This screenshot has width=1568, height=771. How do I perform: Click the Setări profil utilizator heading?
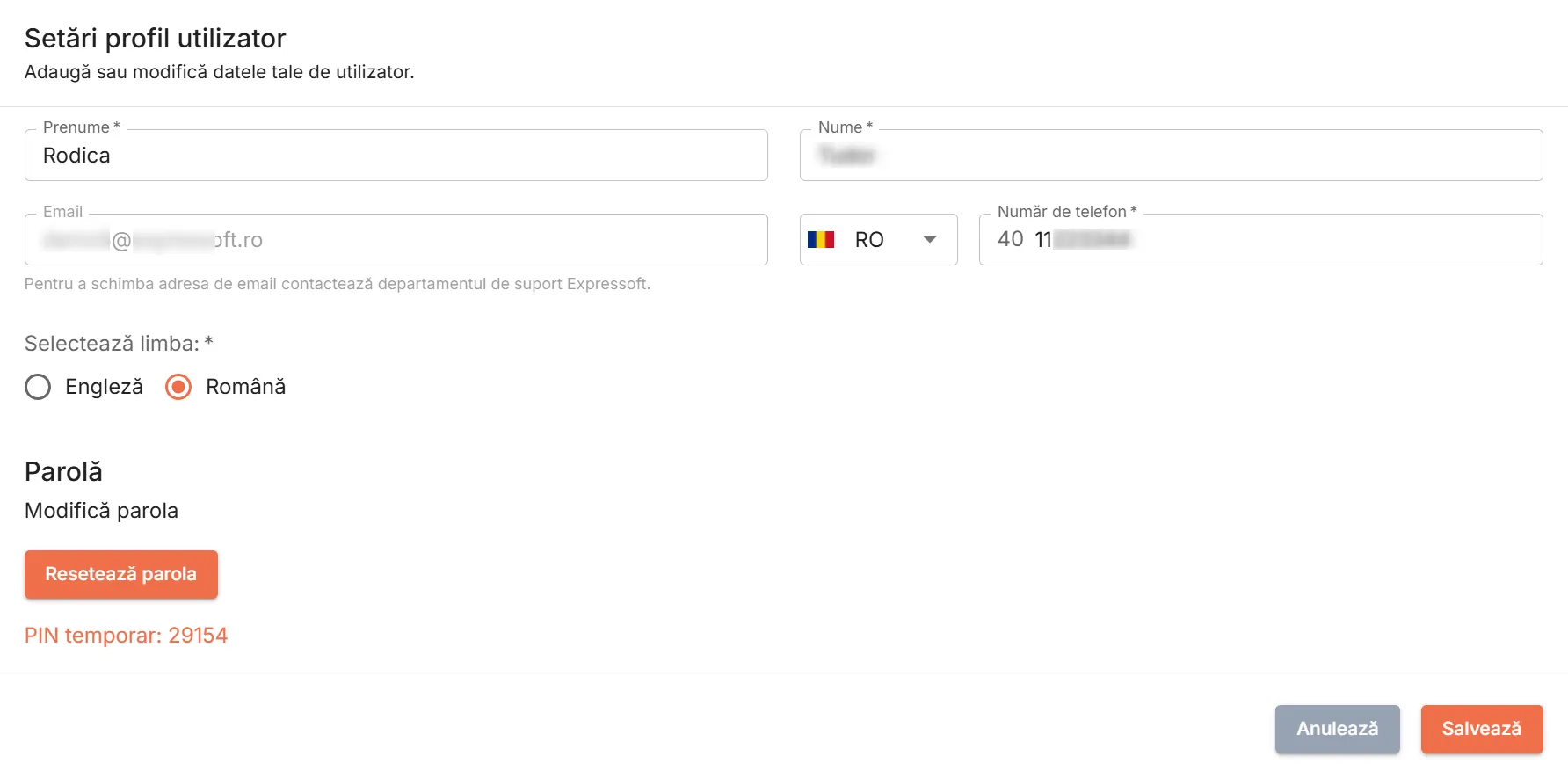point(156,39)
